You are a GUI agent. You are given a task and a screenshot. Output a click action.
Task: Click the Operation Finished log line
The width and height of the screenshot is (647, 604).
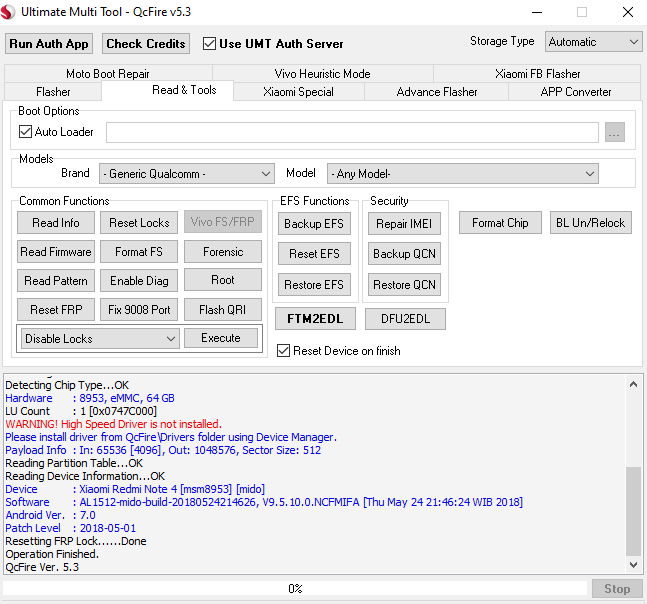(52, 554)
